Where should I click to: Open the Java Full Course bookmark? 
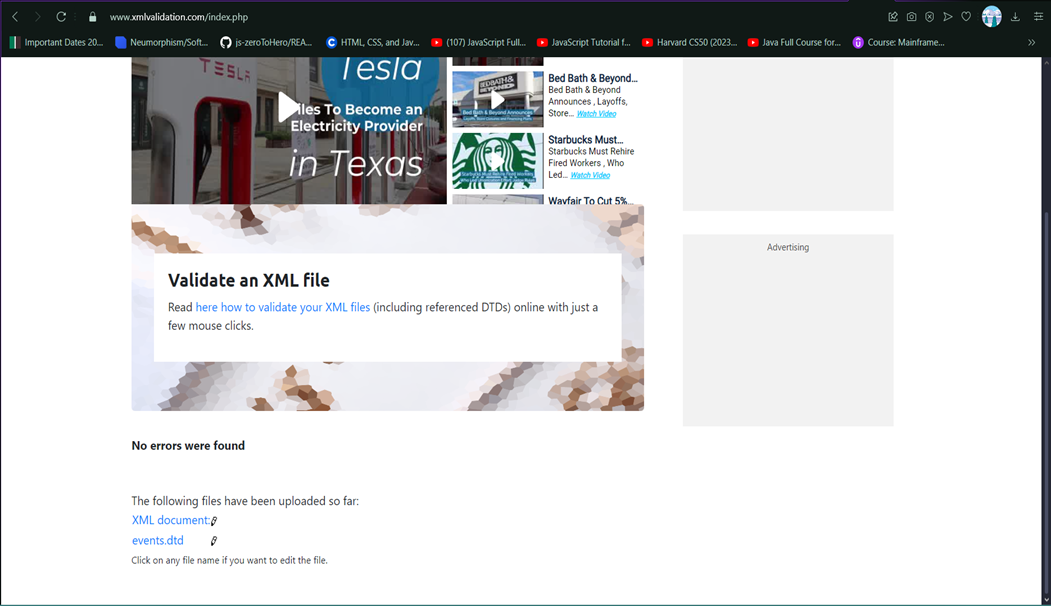[x=794, y=42]
